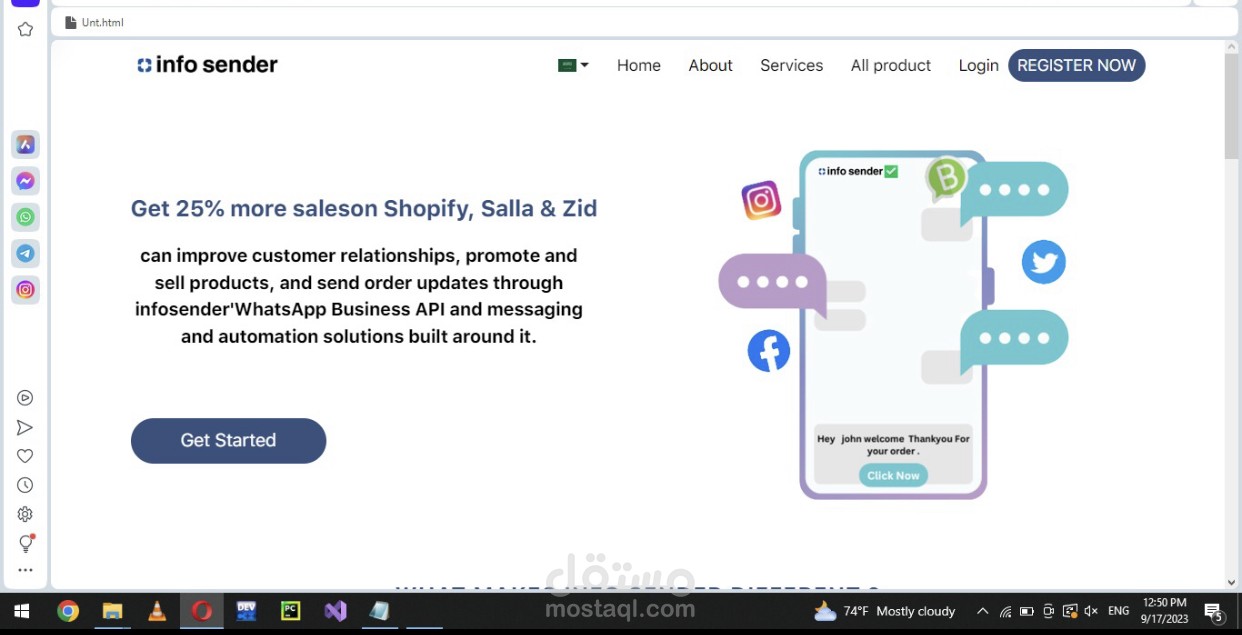Image resolution: width=1242 pixels, height=635 pixels.
Task: Click the REGISTER NOW button
Action: point(1077,65)
